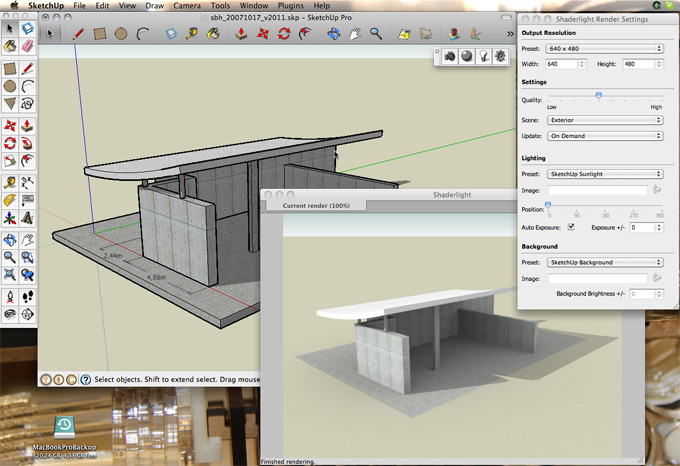Open the Apple menu
Screen dimensions: 680x466
pyautogui.click(x=14, y=6)
